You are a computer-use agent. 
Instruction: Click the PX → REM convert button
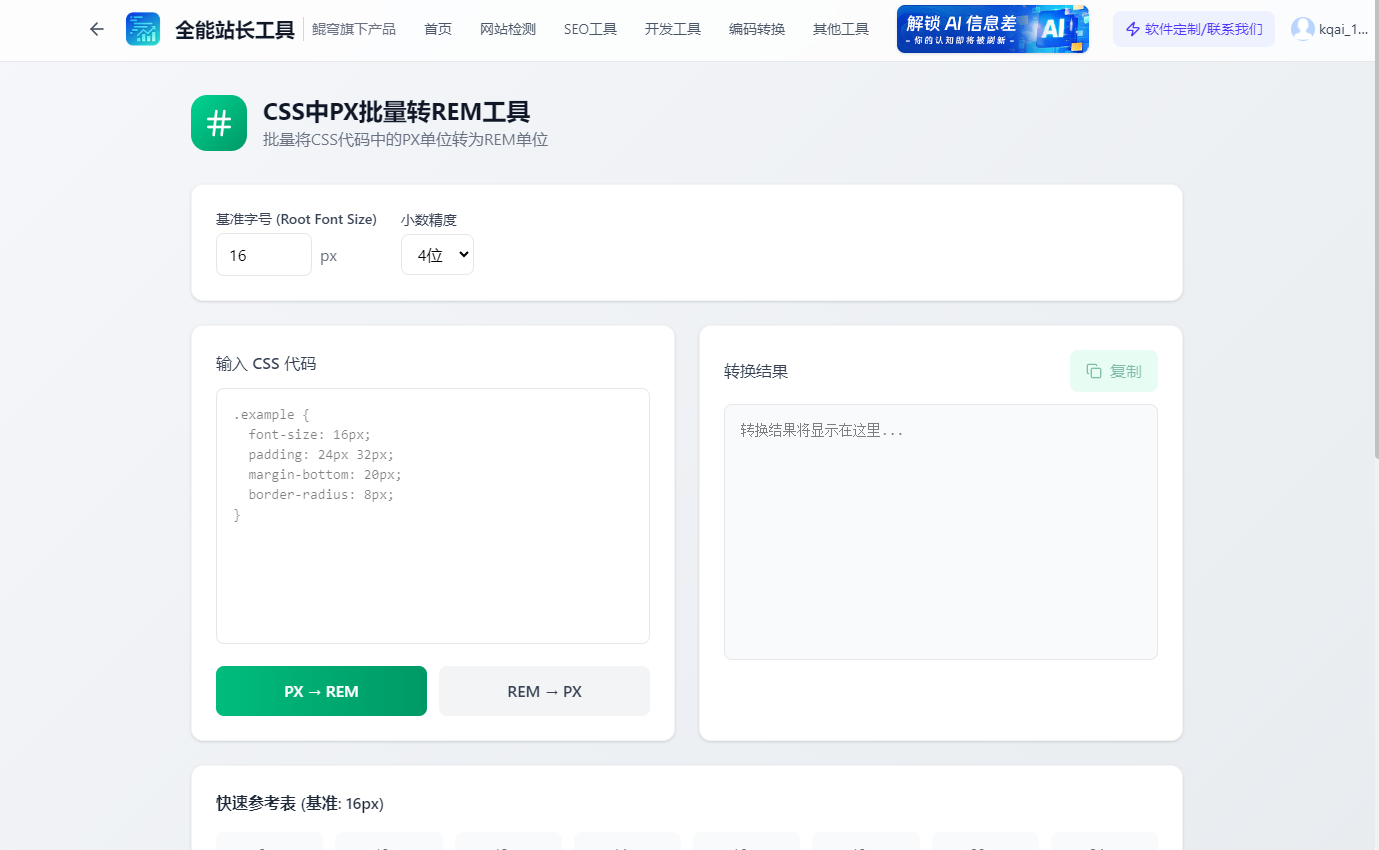pos(321,690)
